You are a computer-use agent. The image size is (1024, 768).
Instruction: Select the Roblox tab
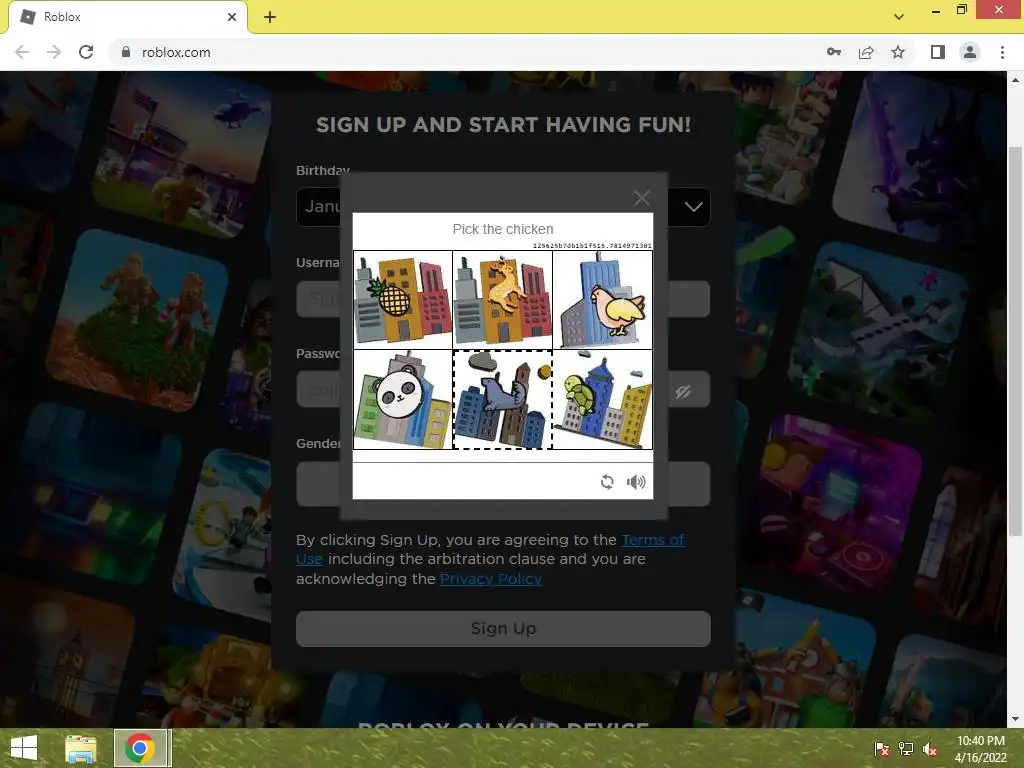(x=127, y=17)
